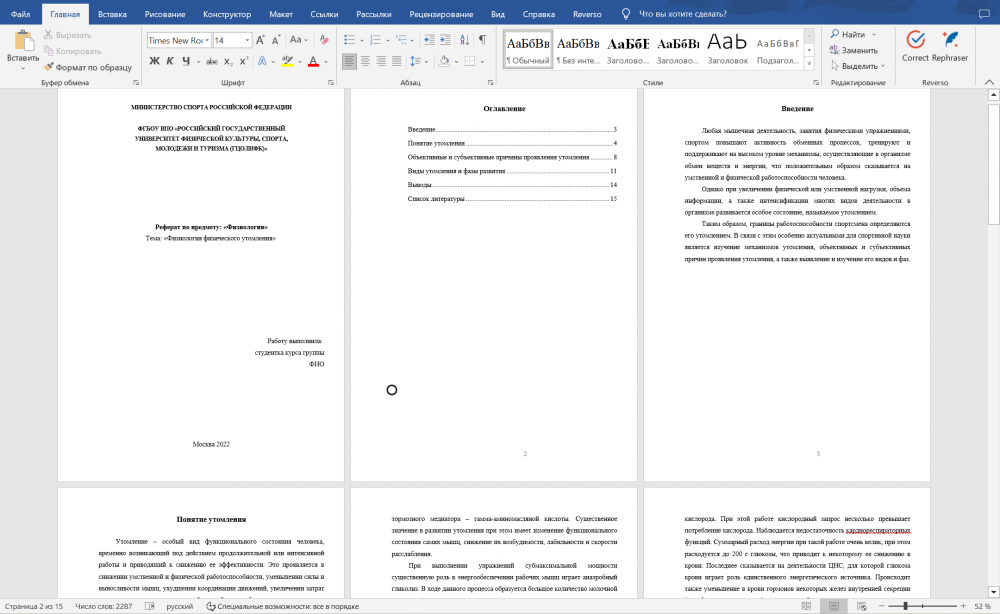This screenshot has height=614, width=1000.
Task: Click the numbered list icon
Action: pyautogui.click(x=376, y=40)
